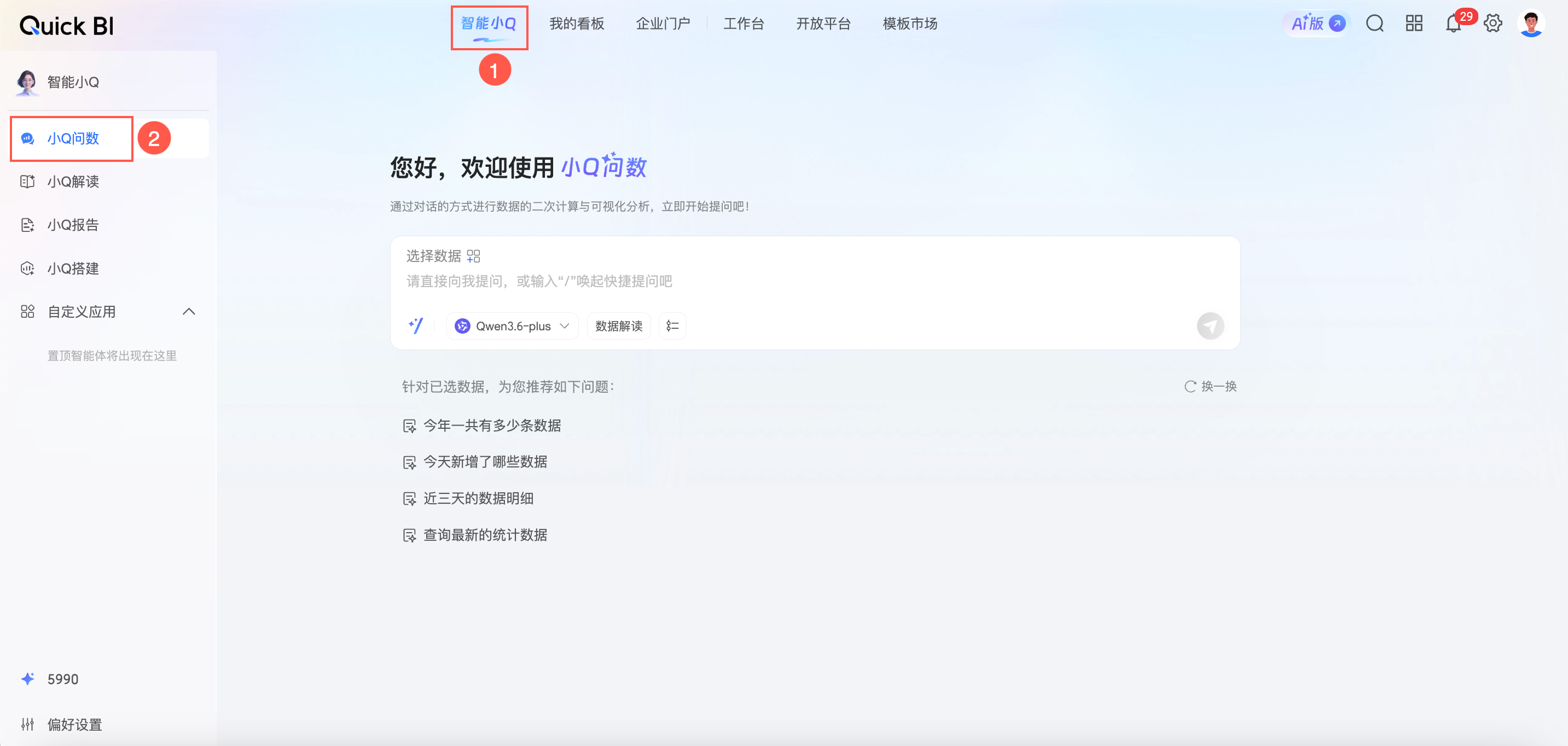This screenshot has height=746, width=1568.
Task: Click the Quick BI logo
Action: click(66, 26)
